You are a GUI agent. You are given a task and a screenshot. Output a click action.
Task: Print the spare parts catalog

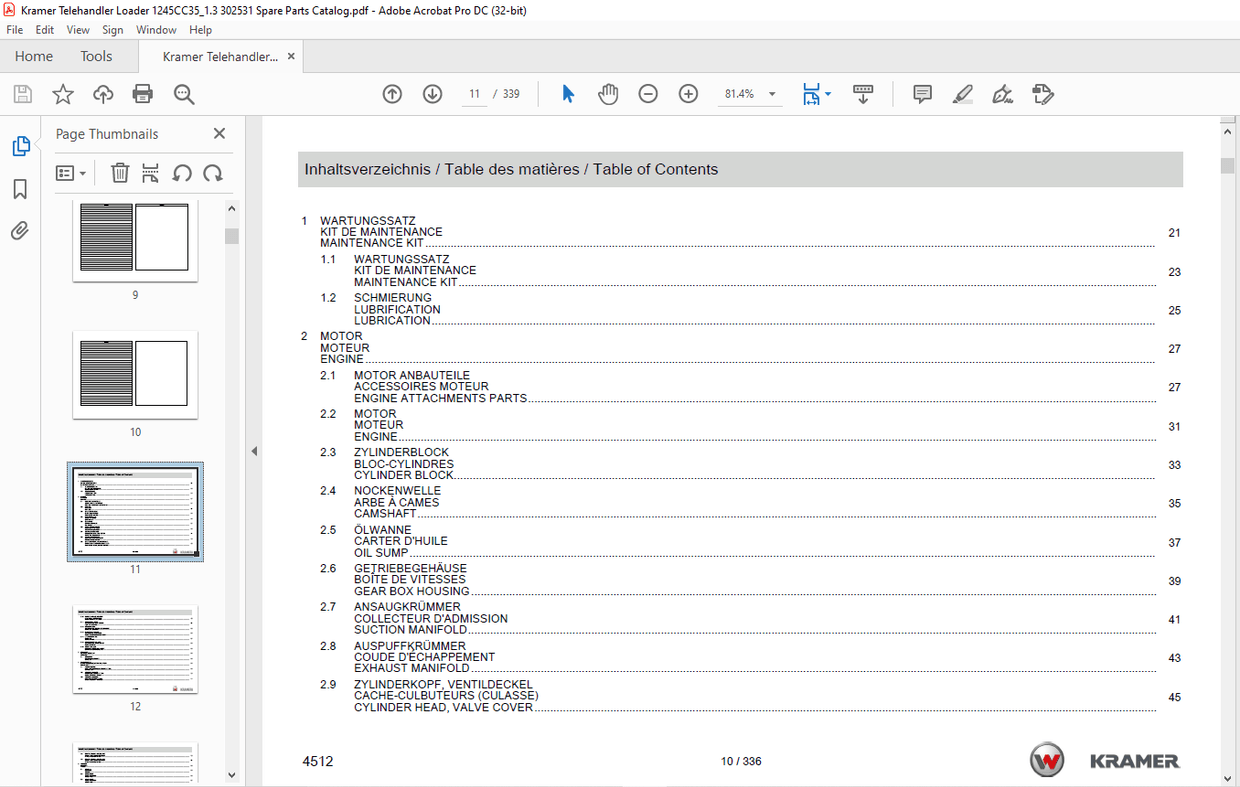pyautogui.click(x=142, y=93)
